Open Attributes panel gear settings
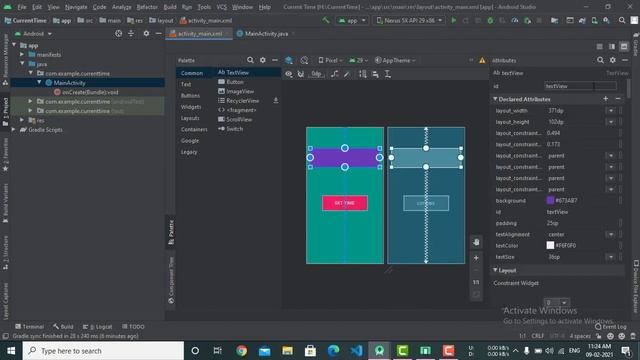640x360 pixels. click(x=613, y=60)
